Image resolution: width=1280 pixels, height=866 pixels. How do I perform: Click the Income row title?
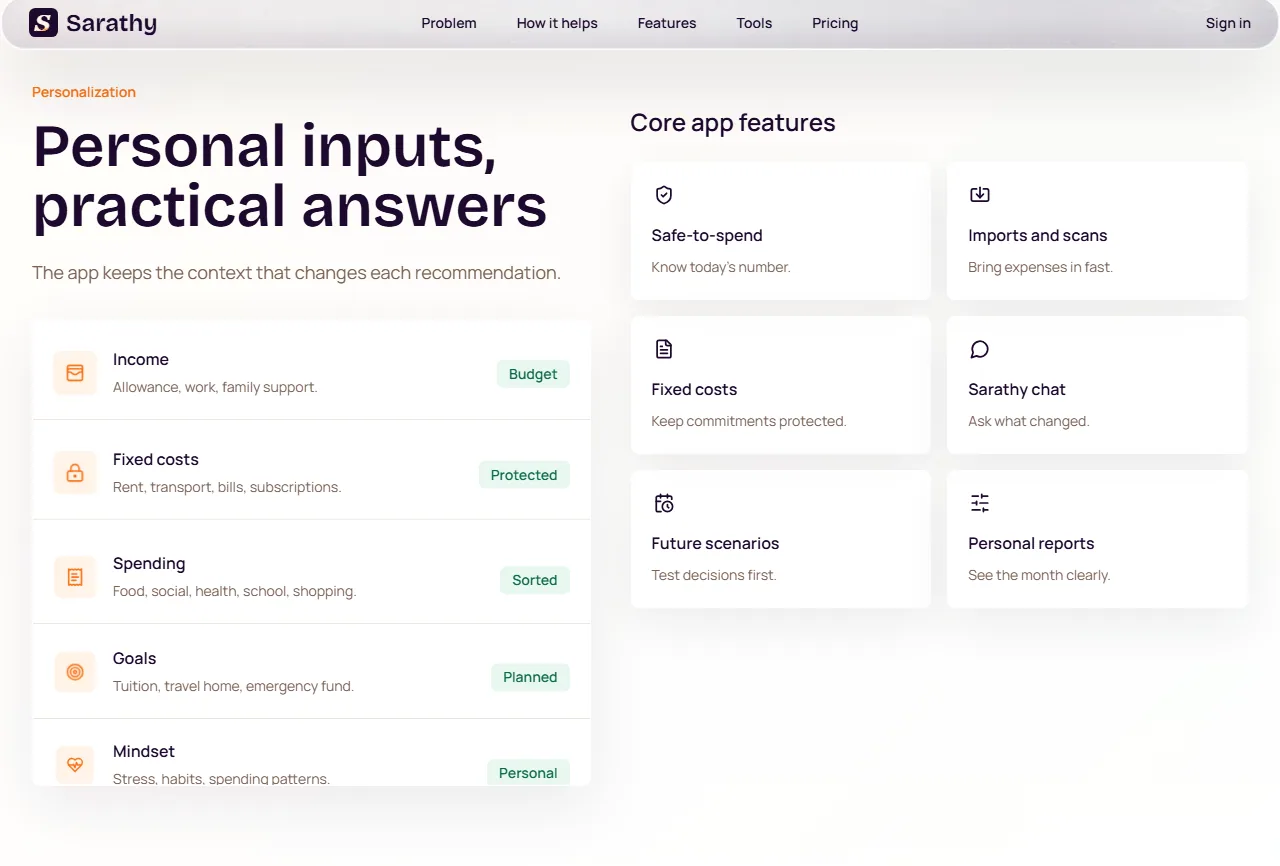[141, 359]
